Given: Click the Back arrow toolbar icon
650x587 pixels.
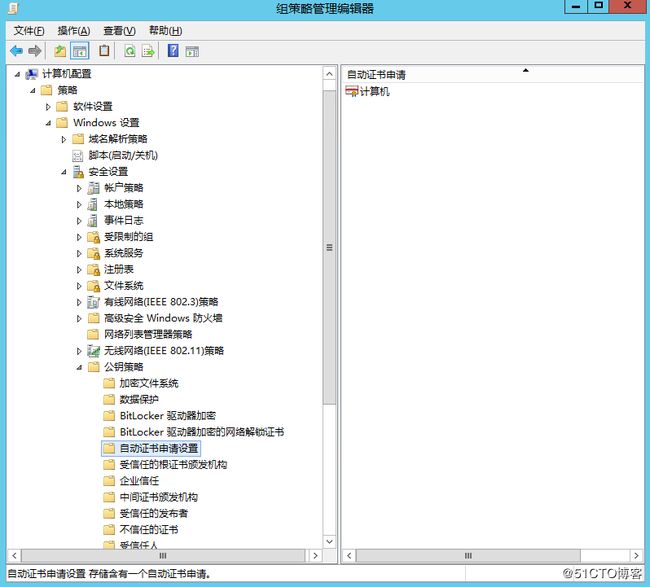Looking at the screenshot, I should (x=16, y=51).
